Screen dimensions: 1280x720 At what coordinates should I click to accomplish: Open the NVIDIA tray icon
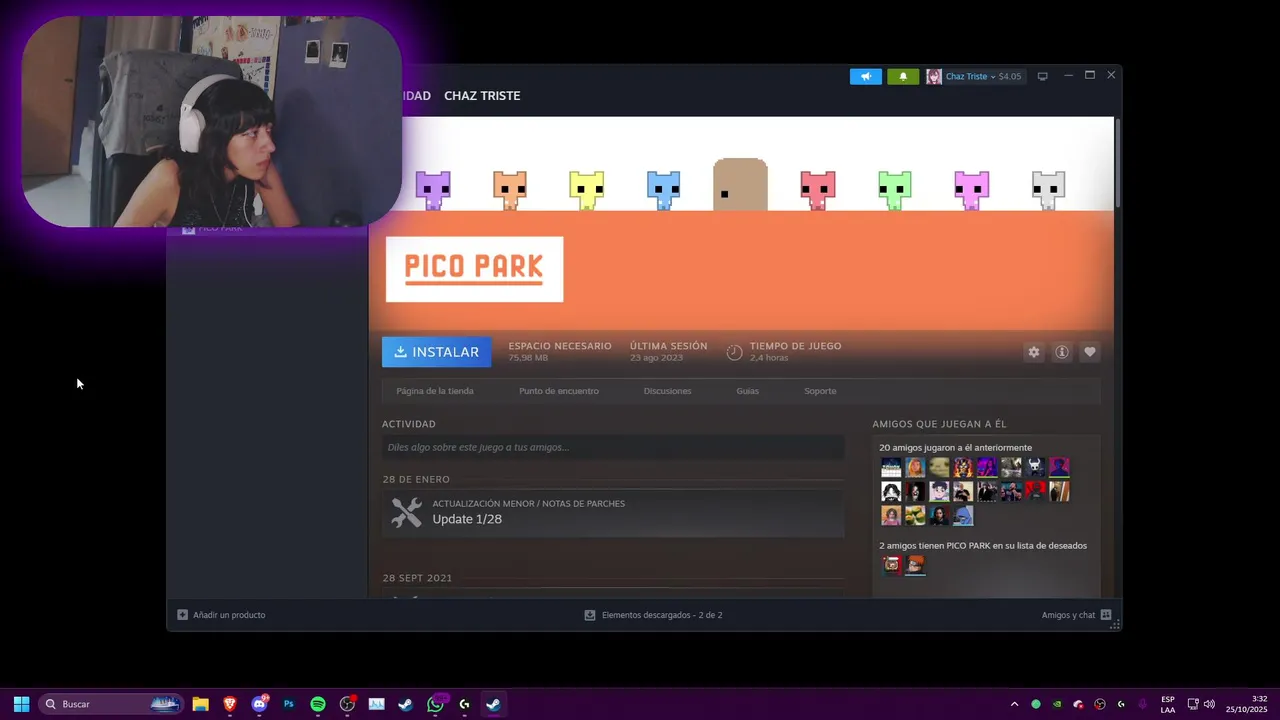click(x=1057, y=704)
